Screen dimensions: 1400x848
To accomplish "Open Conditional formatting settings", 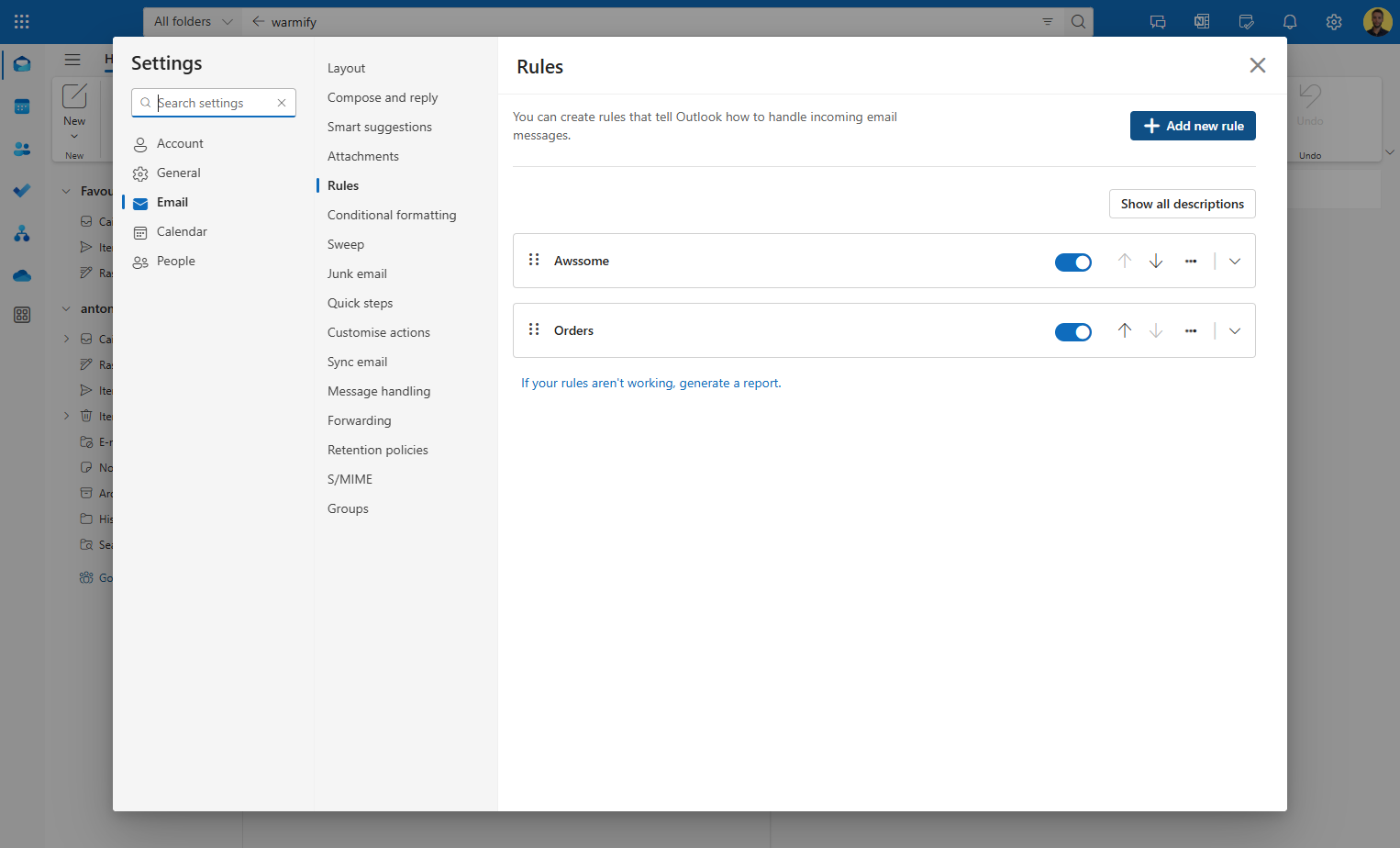I will [x=392, y=215].
